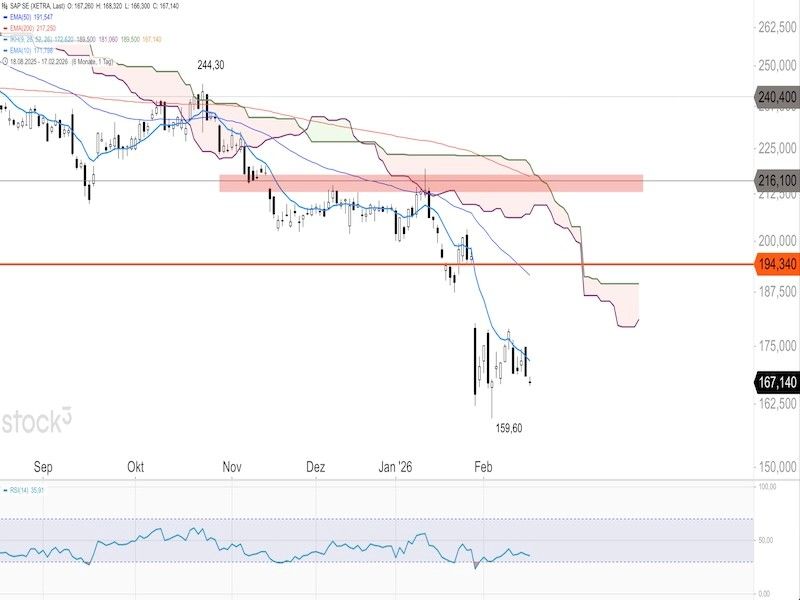Click the EMA(50) blue legend marker

(x=5, y=17)
